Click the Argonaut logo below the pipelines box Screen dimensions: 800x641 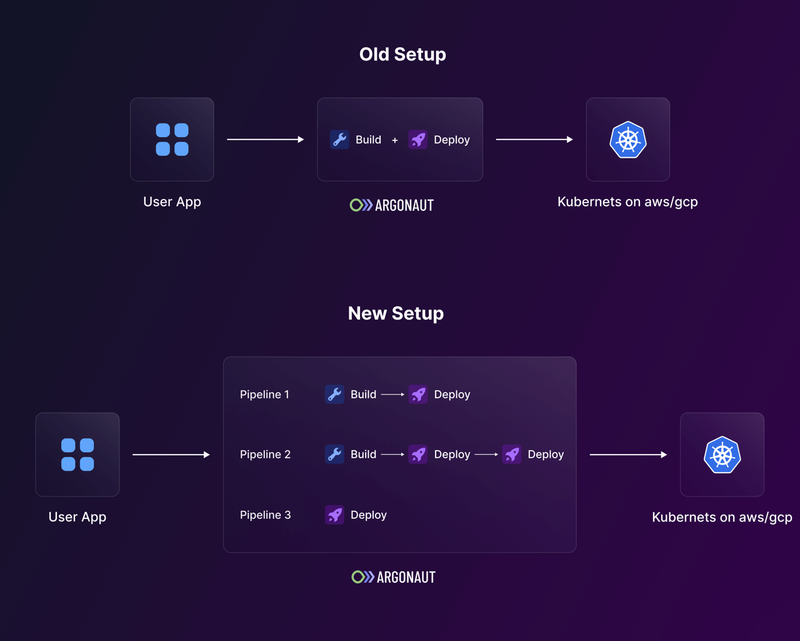coord(394,577)
